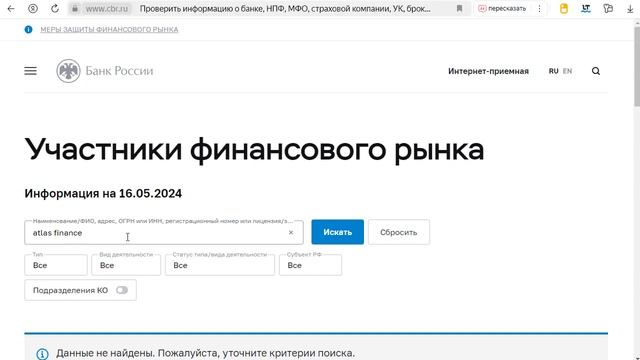Open the translate extension icon
This screenshot has width=640, height=360.
pos(586,9)
